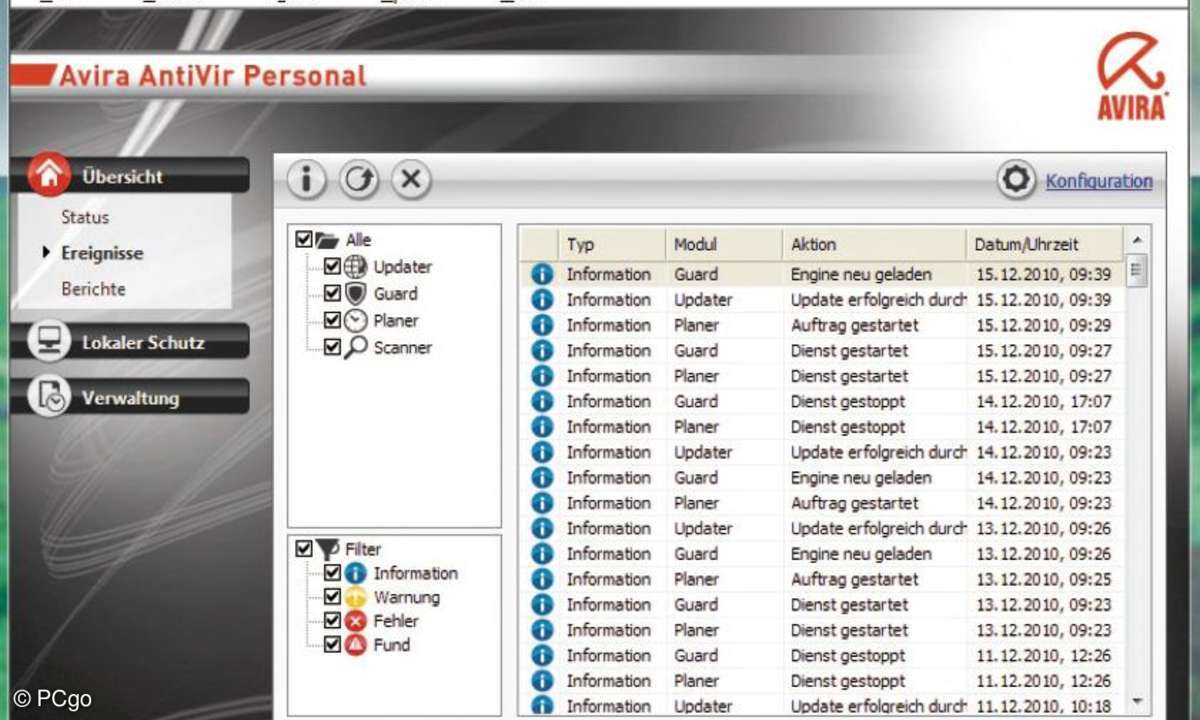Select the Updater globe icon in the tree
This screenshot has width=1200, height=720.
(x=355, y=267)
